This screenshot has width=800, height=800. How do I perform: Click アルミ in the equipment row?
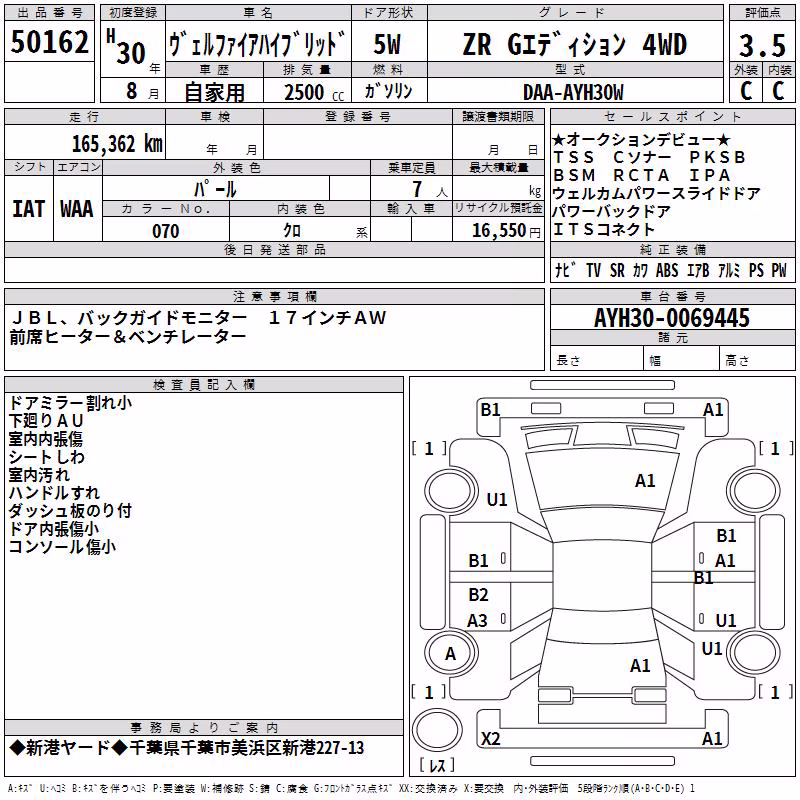(x=729, y=270)
